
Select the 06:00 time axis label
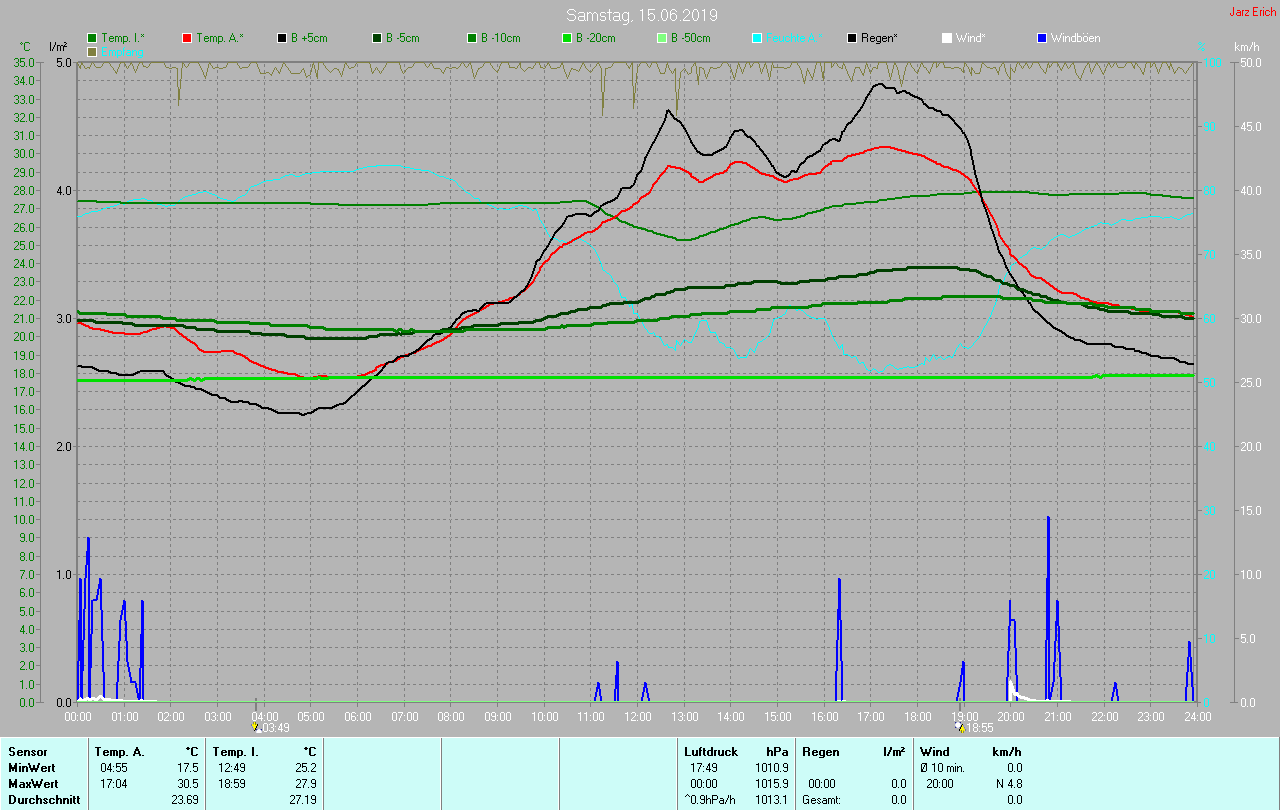[x=358, y=717]
